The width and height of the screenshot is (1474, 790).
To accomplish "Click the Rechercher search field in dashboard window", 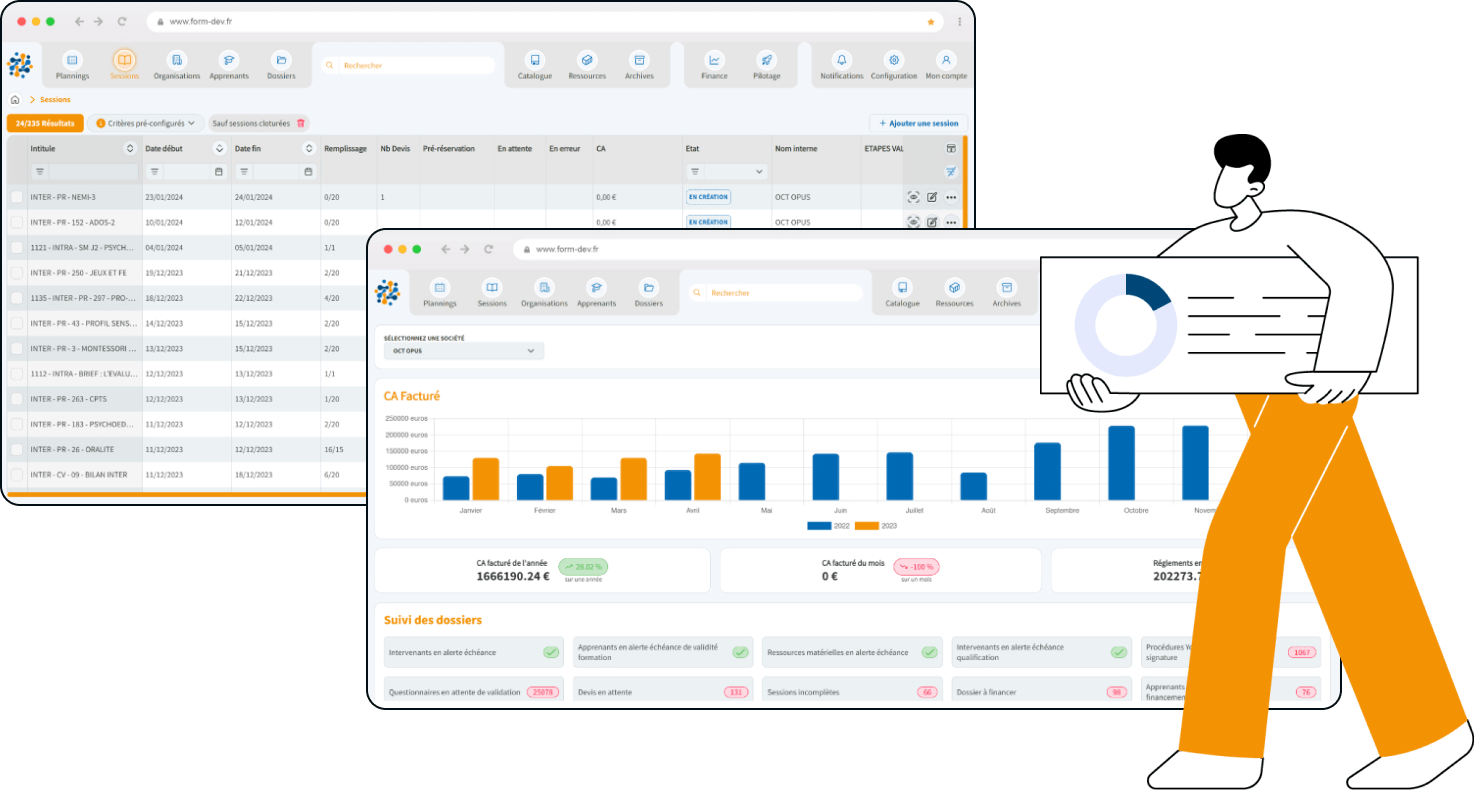I will tap(775, 293).
